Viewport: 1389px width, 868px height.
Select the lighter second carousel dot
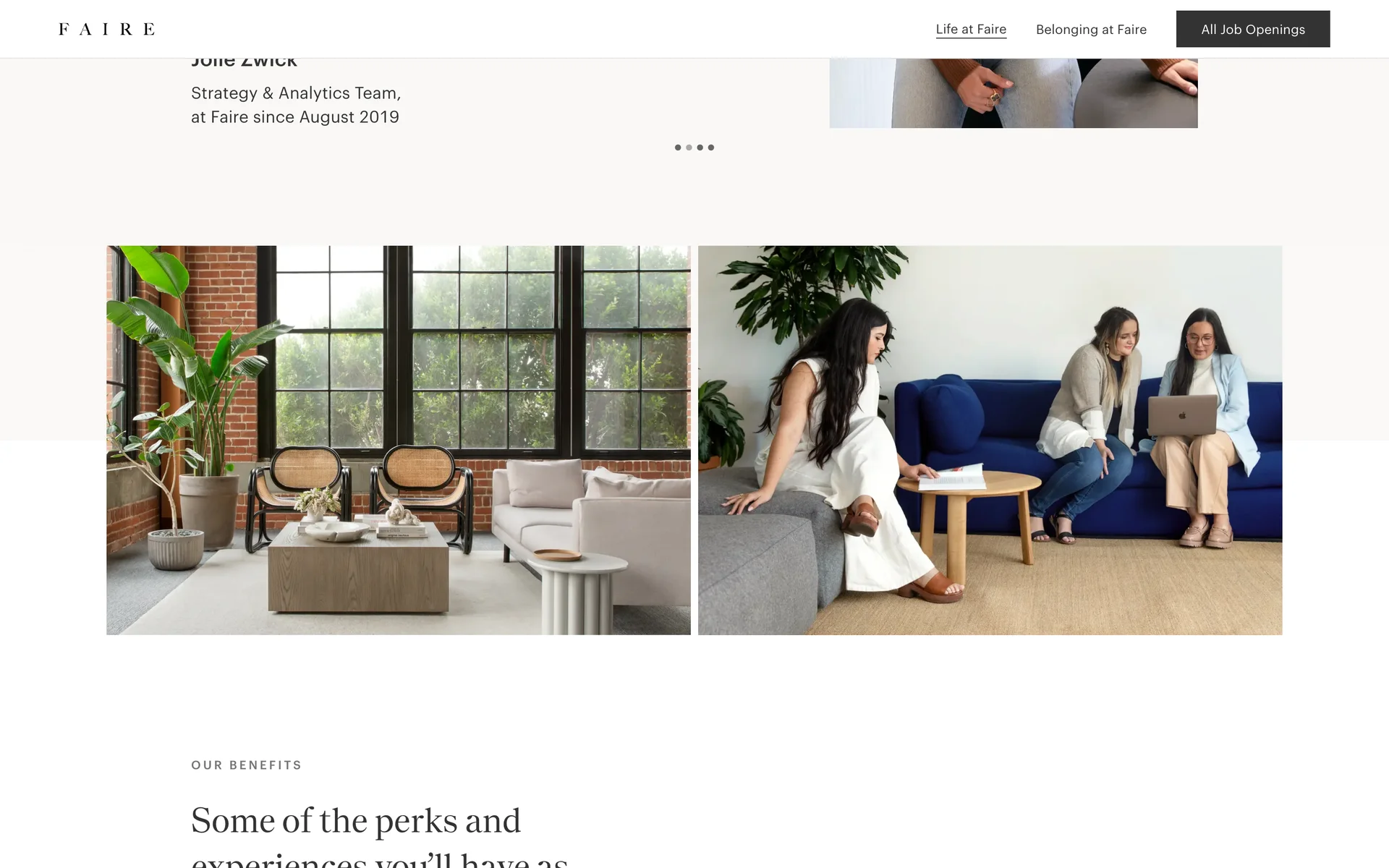[x=689, y=148]
